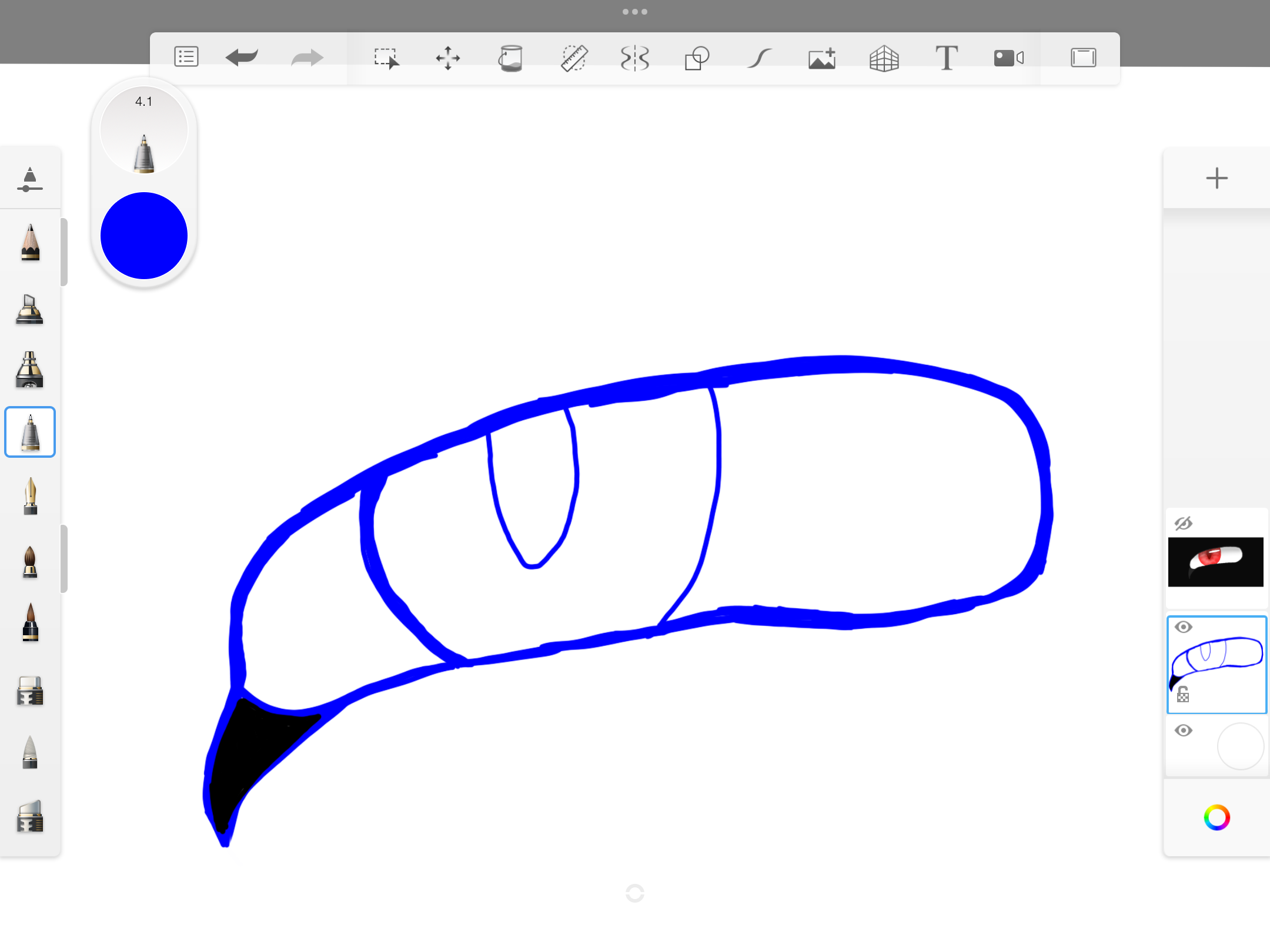Select the smooth stroke tool
Viewport: 1270px width, 952px height.
(758, 58)
